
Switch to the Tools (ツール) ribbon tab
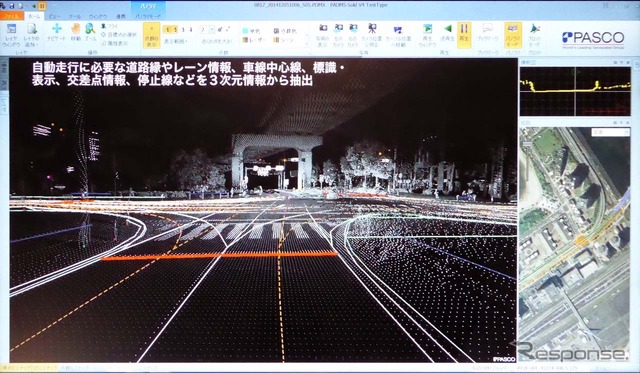75,17
